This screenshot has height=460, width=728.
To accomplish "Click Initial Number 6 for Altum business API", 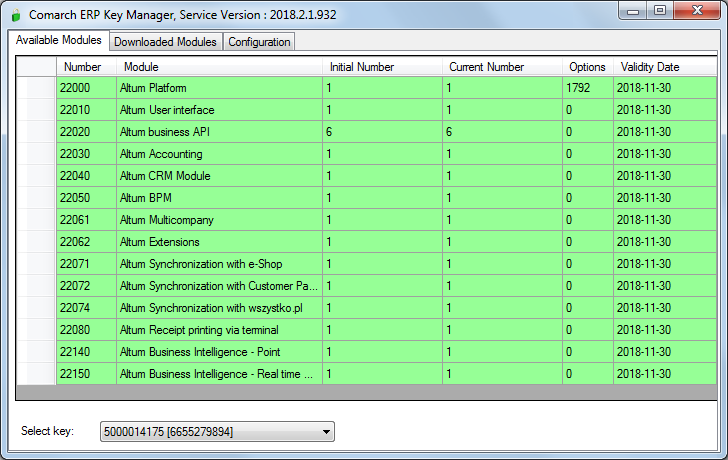I will coord(382,132).
